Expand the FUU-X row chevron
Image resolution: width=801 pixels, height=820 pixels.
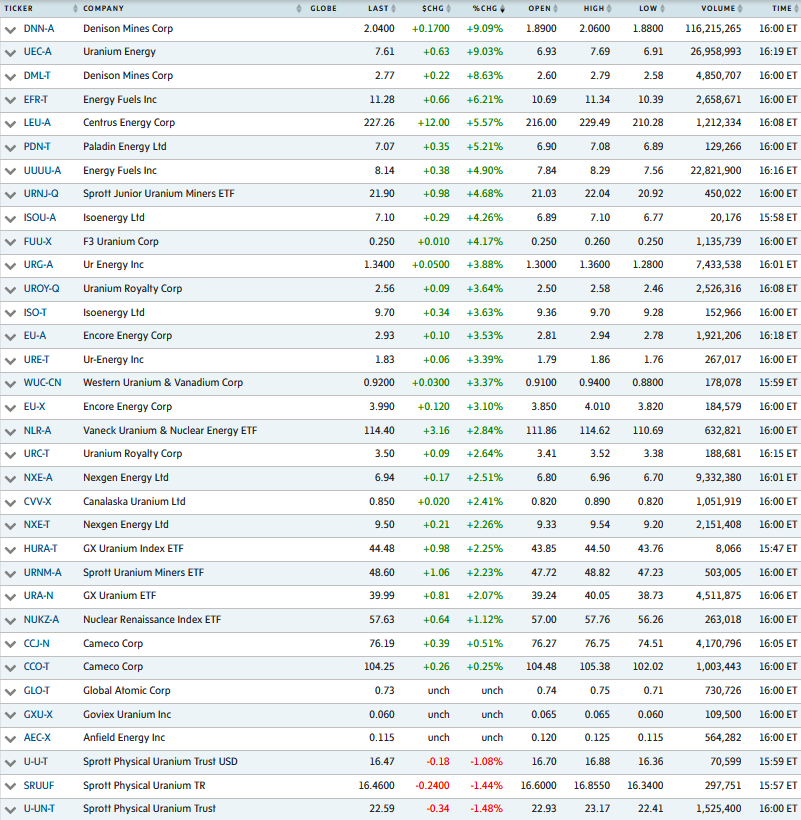click(10, 243)
